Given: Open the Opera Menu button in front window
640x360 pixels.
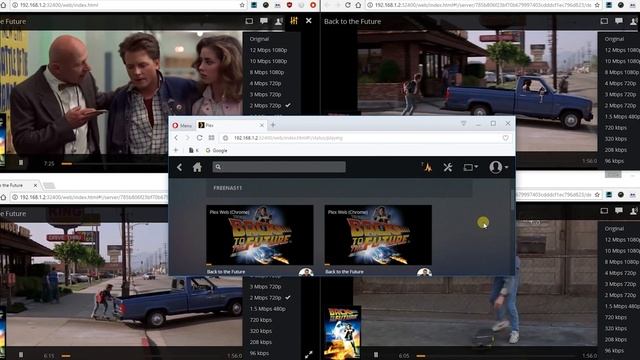Looking at the screenshot, I should (182, 125).
